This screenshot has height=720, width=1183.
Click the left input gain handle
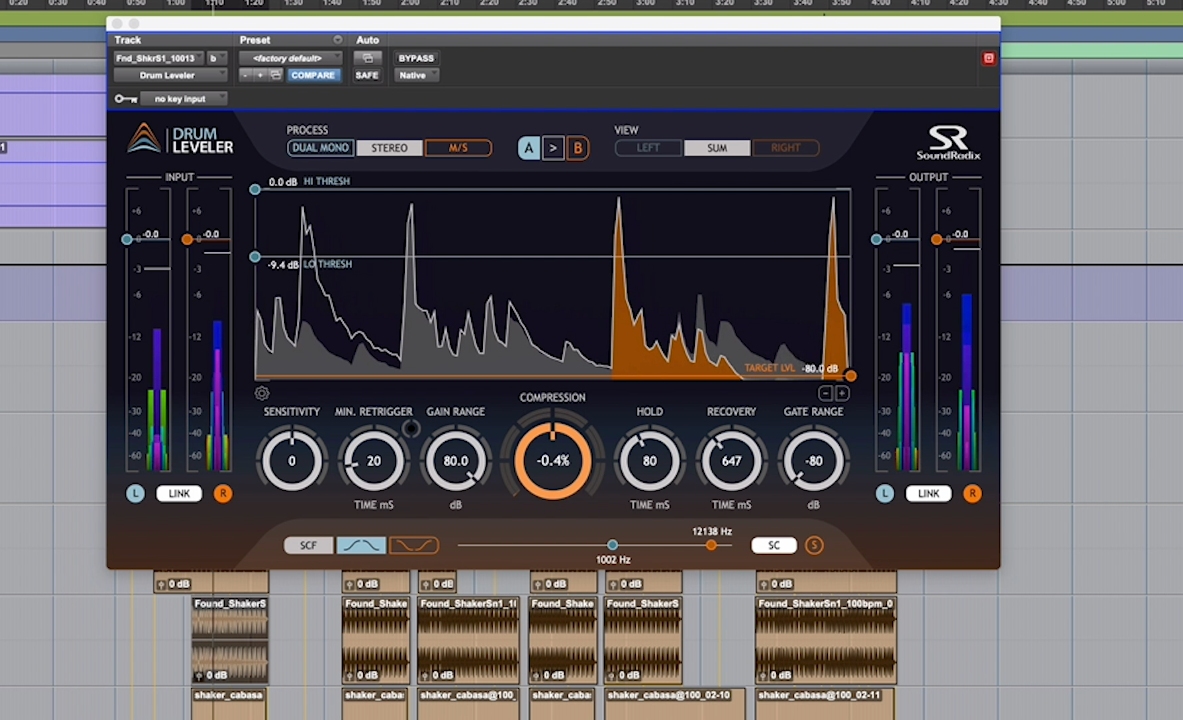coord(127,239)
